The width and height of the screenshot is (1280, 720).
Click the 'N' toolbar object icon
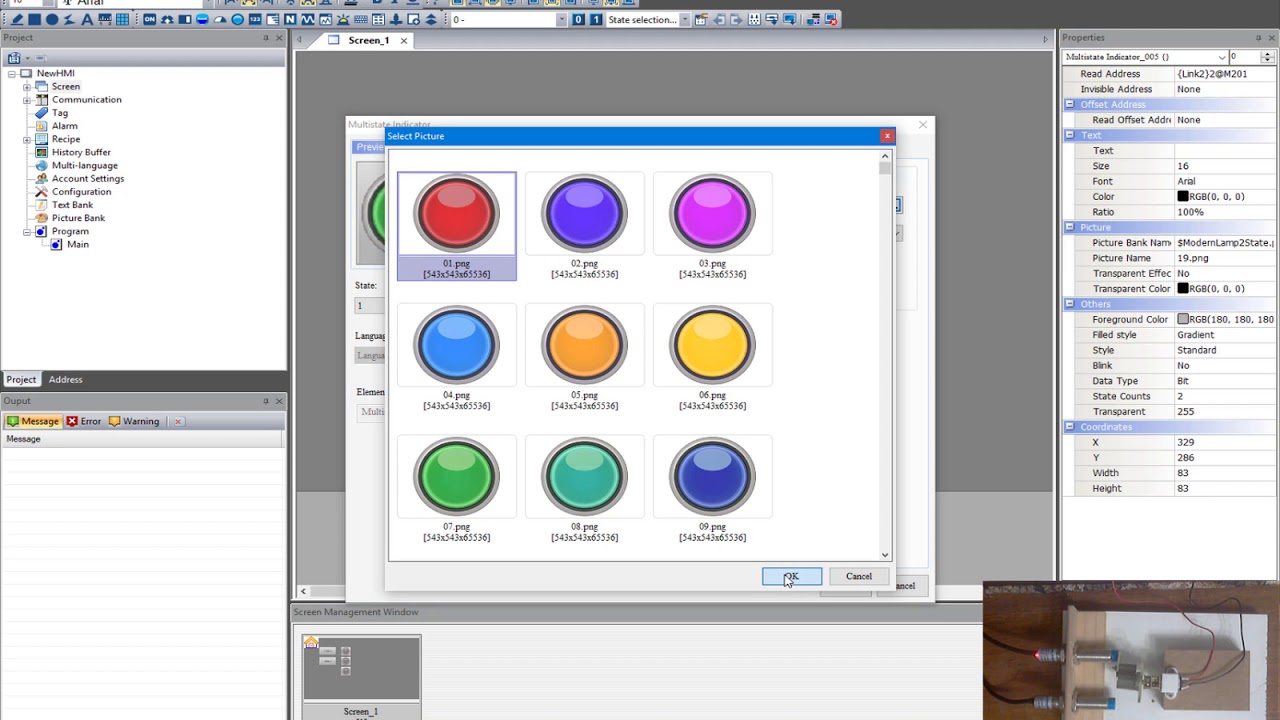[x=290, y=19]
